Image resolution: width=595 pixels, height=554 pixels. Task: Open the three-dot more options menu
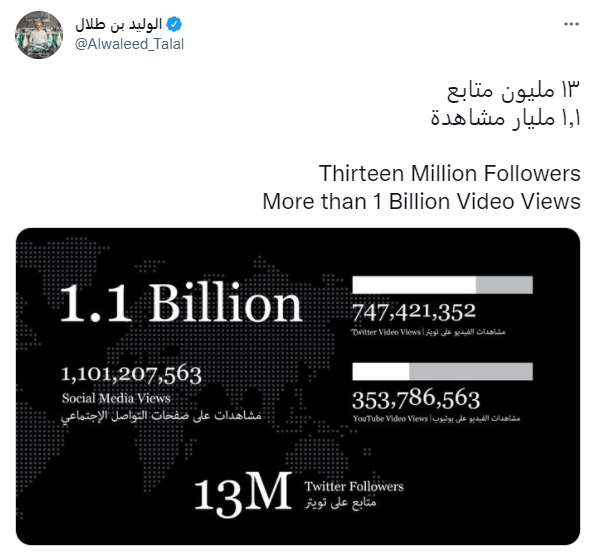pos(571,24)
